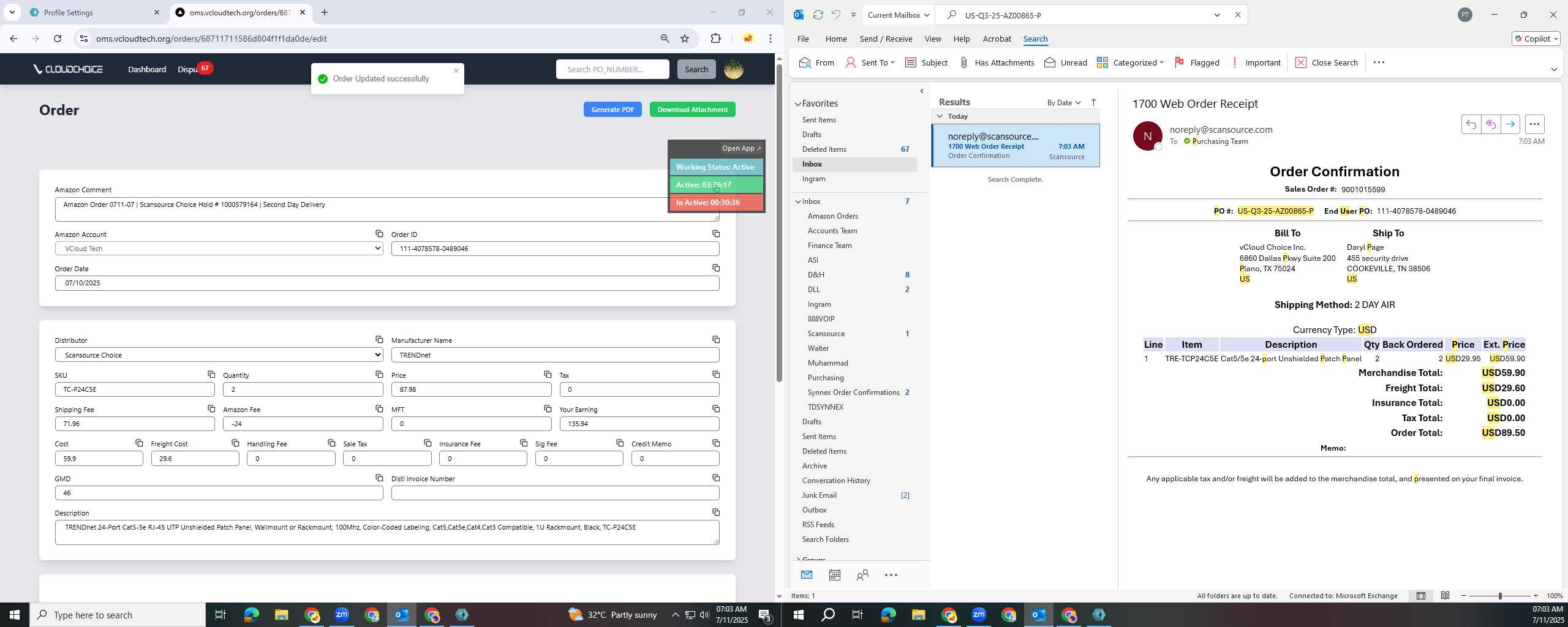Forward the Scansource email

(1510, 124)
